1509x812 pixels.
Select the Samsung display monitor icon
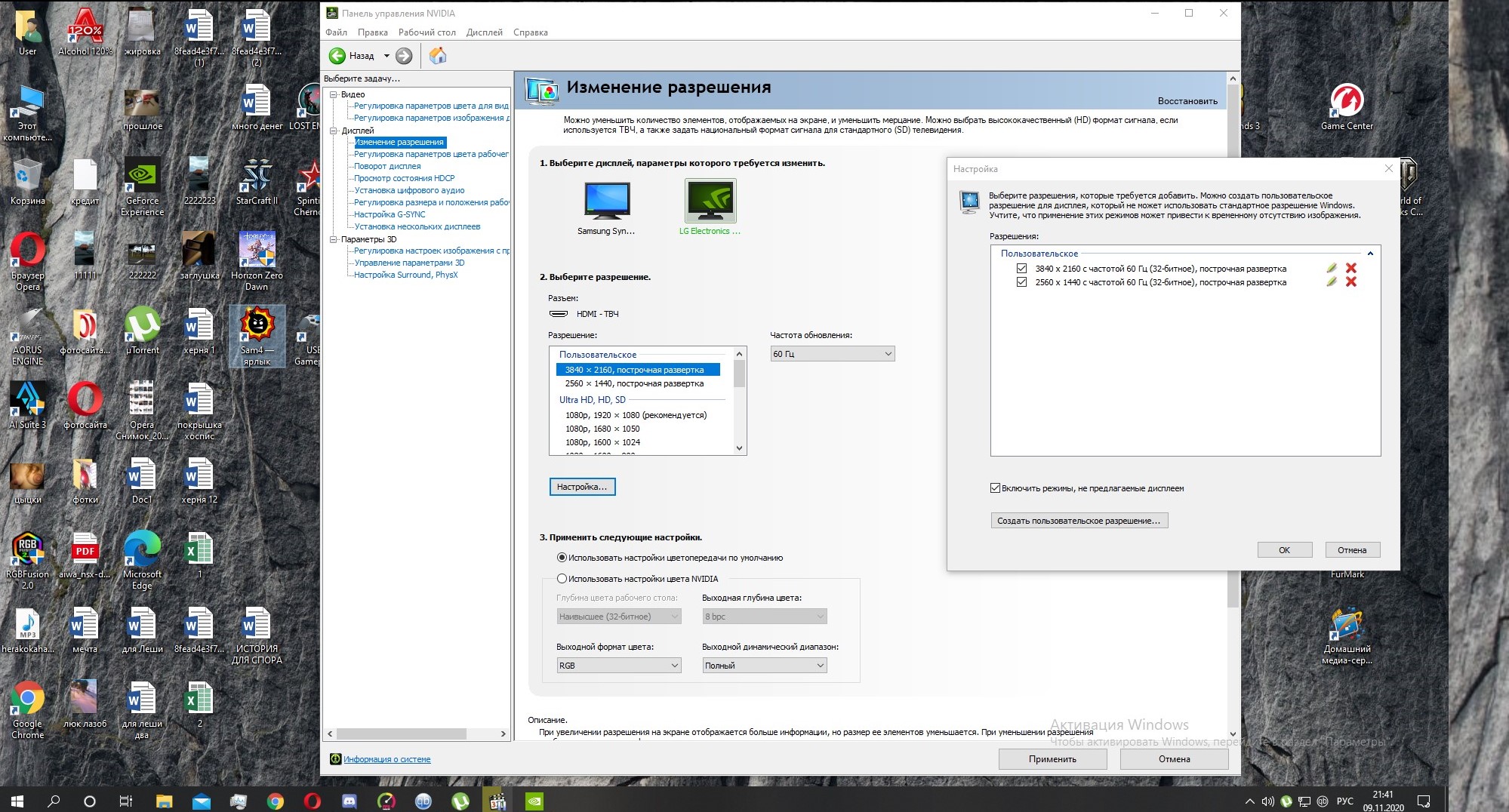coord(607,201)
